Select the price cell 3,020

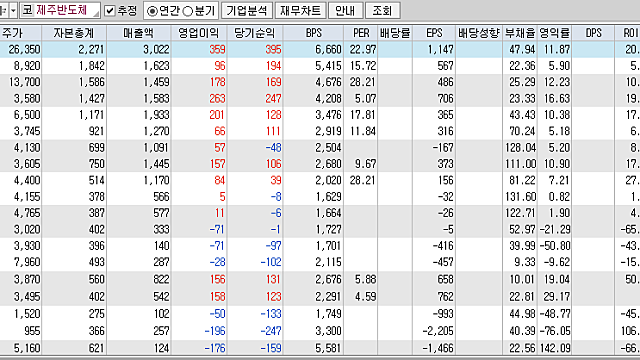point(27,229)
